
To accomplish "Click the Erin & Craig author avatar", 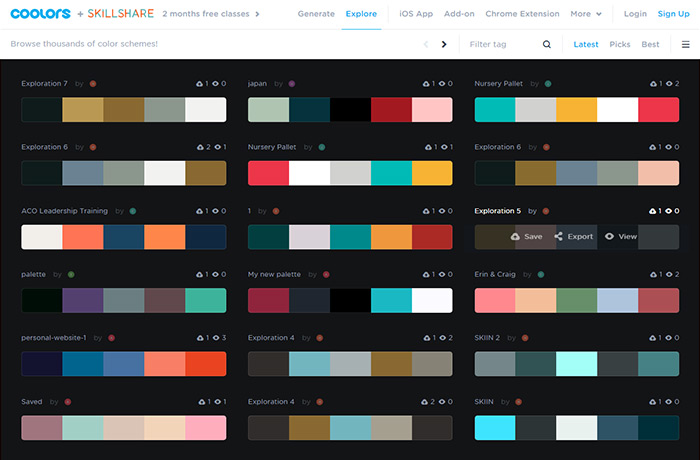I will (541, 274).
